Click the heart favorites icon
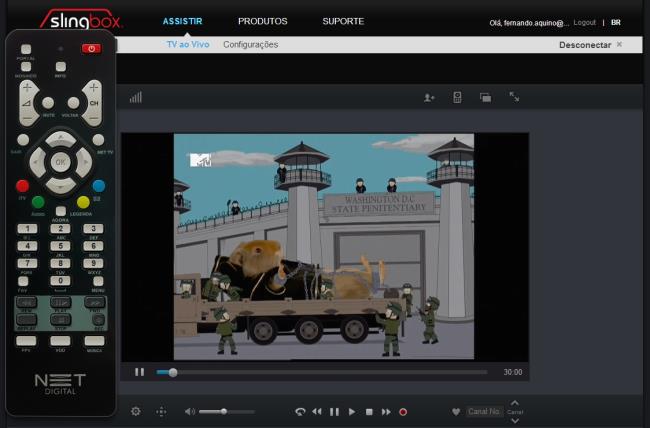This screenshot has height=428, width=650. pyautogui.click(x=456, y=412)
